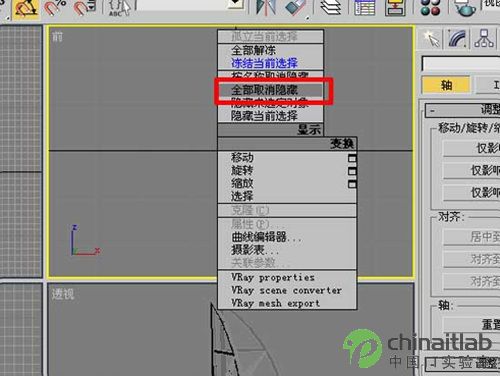
Task: Open the Schematic View toolbar icon
Action: (x=395, y=7)
